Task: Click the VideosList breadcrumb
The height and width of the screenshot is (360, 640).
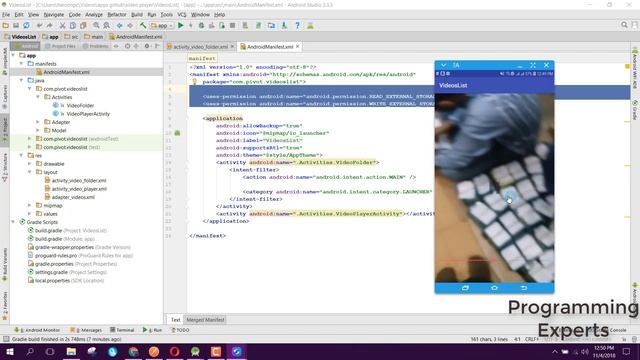Action: [x=20, y=37]
